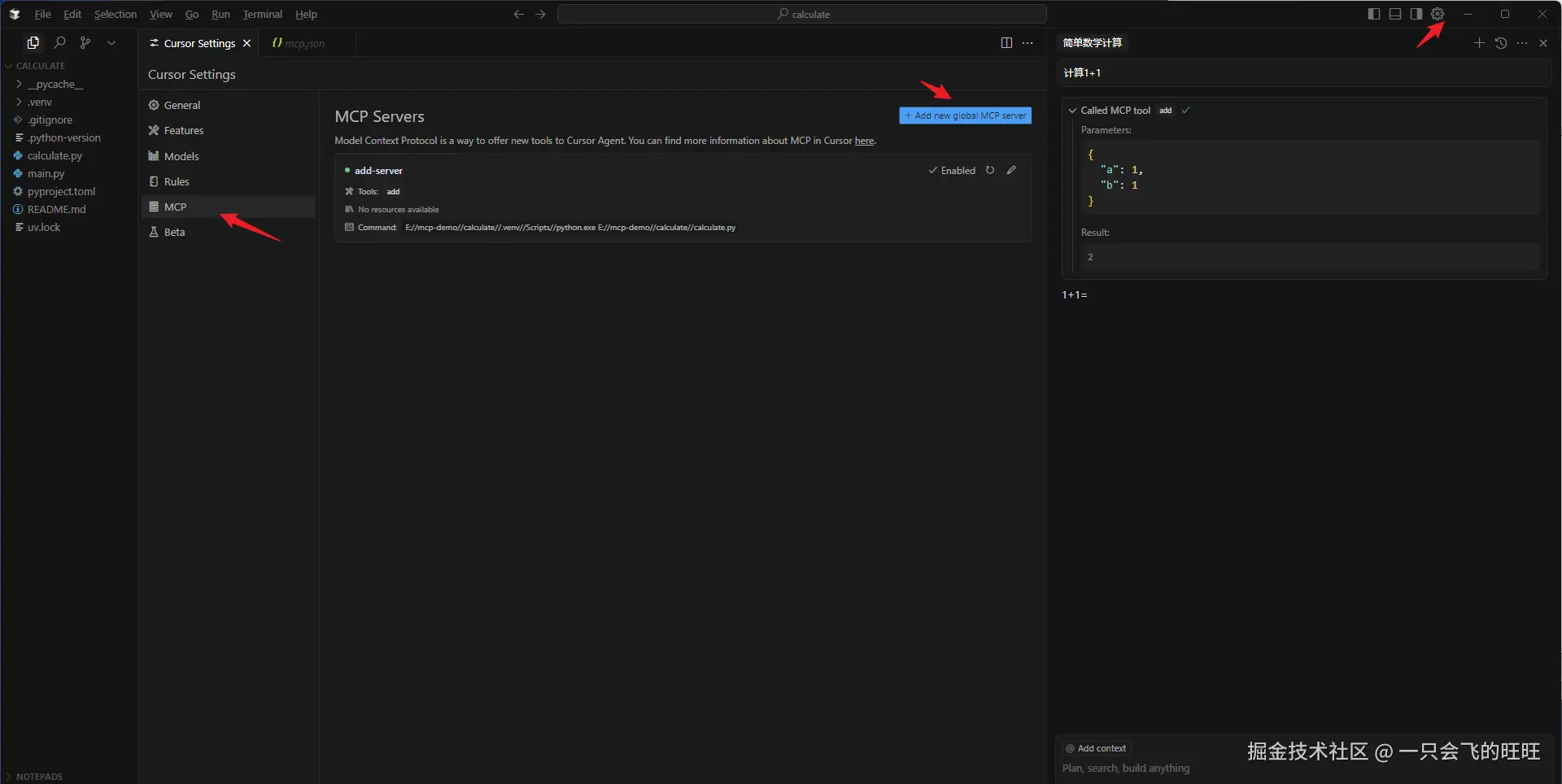The width and height of the screenshot is (1562, 784).
Task: Go forward with the right arrow
Action: (540, 14)
